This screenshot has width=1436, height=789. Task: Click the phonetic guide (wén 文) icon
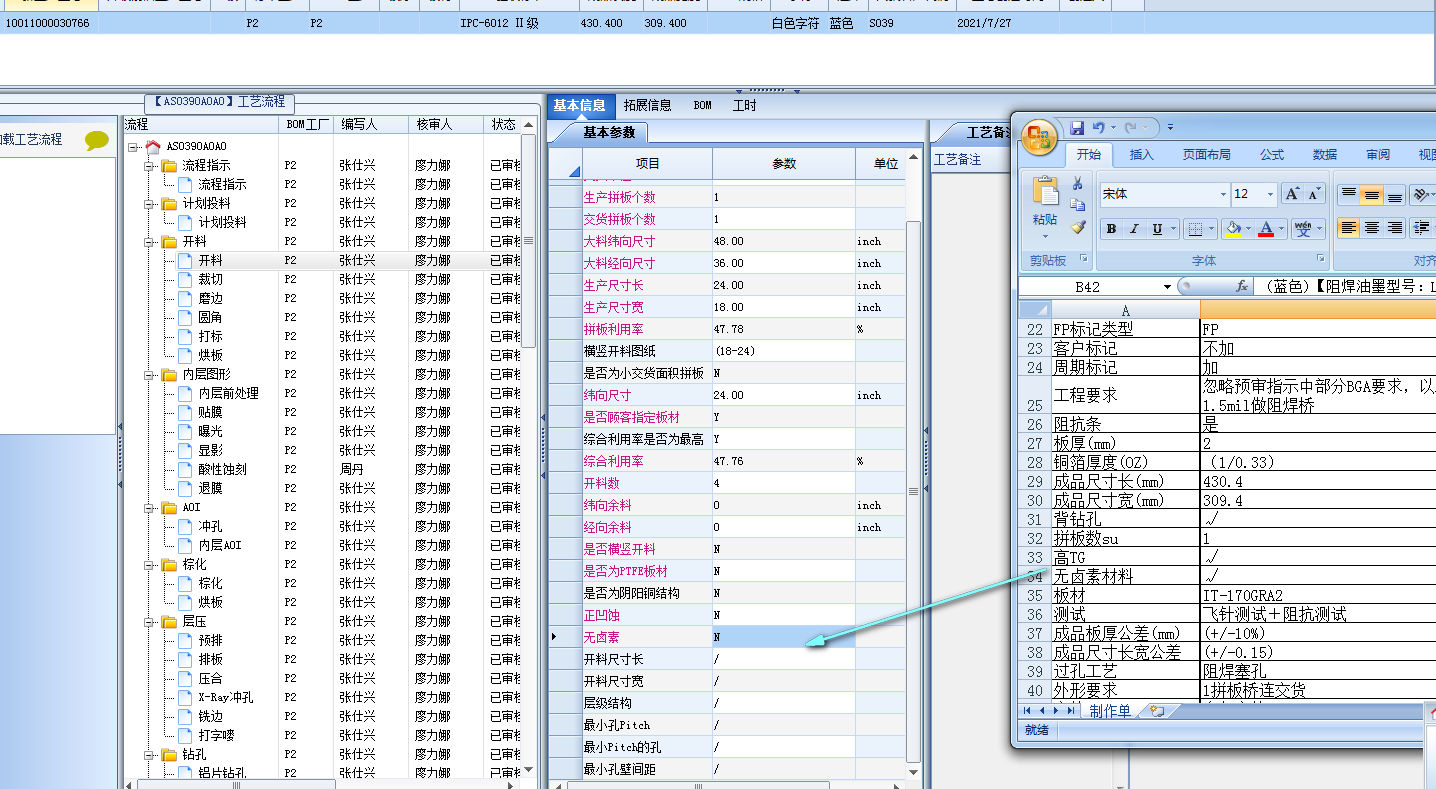[1303, 229]
